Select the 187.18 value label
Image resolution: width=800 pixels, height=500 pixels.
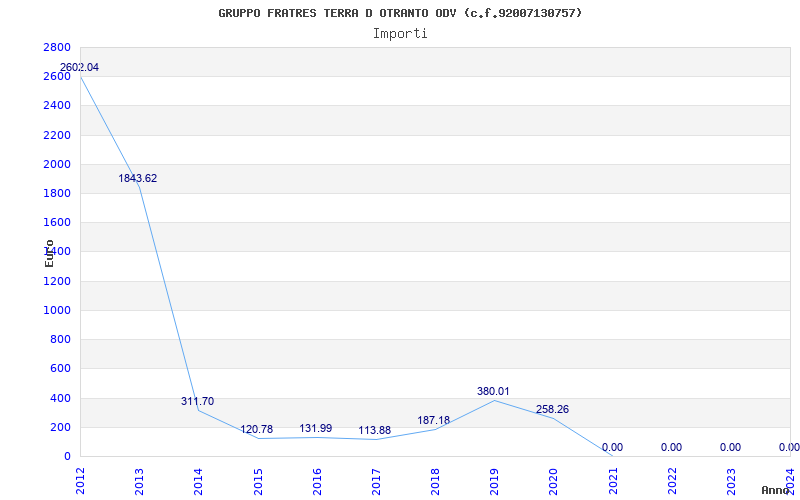click(x=434, y=420)
